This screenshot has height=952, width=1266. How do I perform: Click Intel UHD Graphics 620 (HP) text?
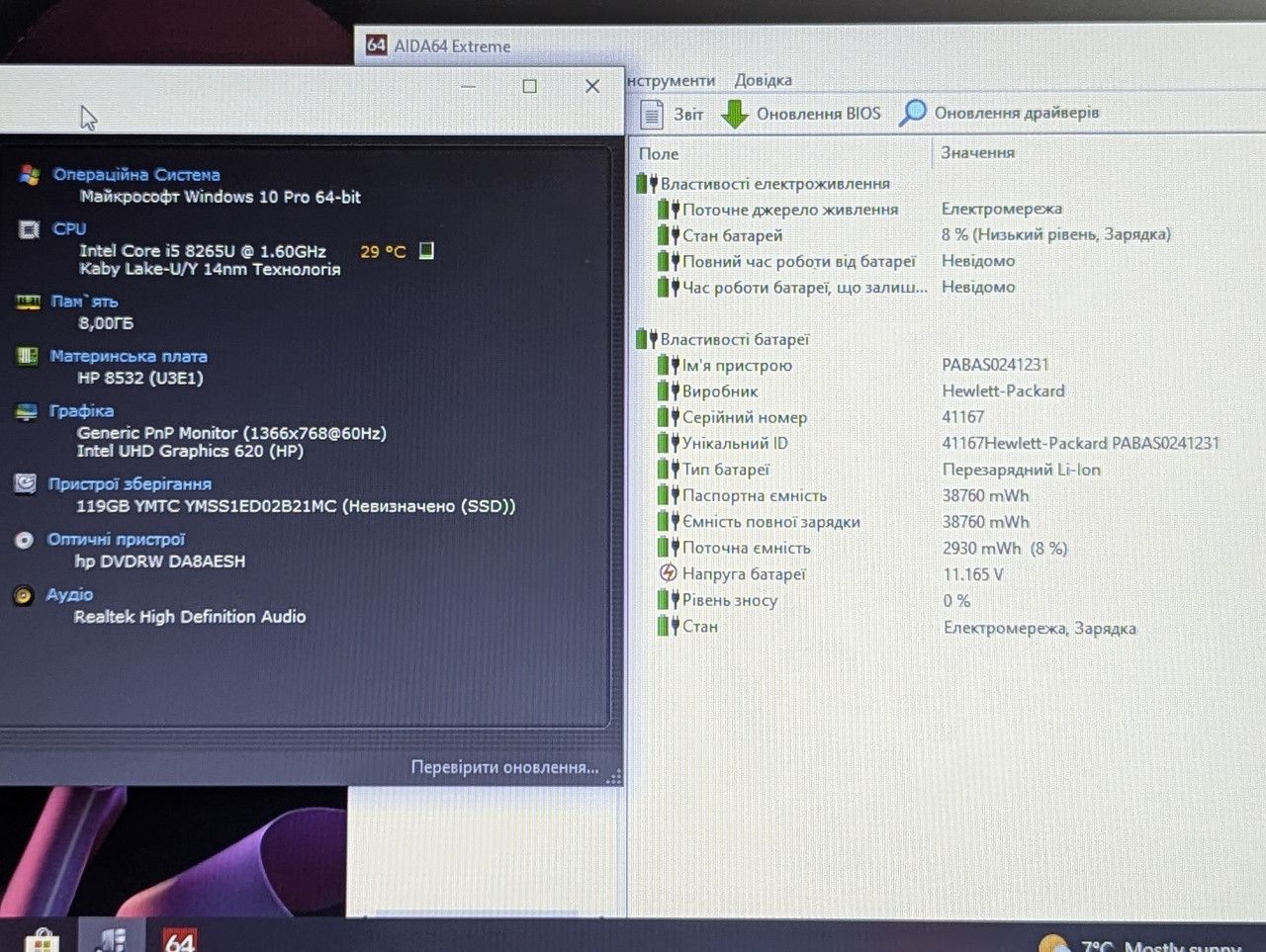[190, 451]
